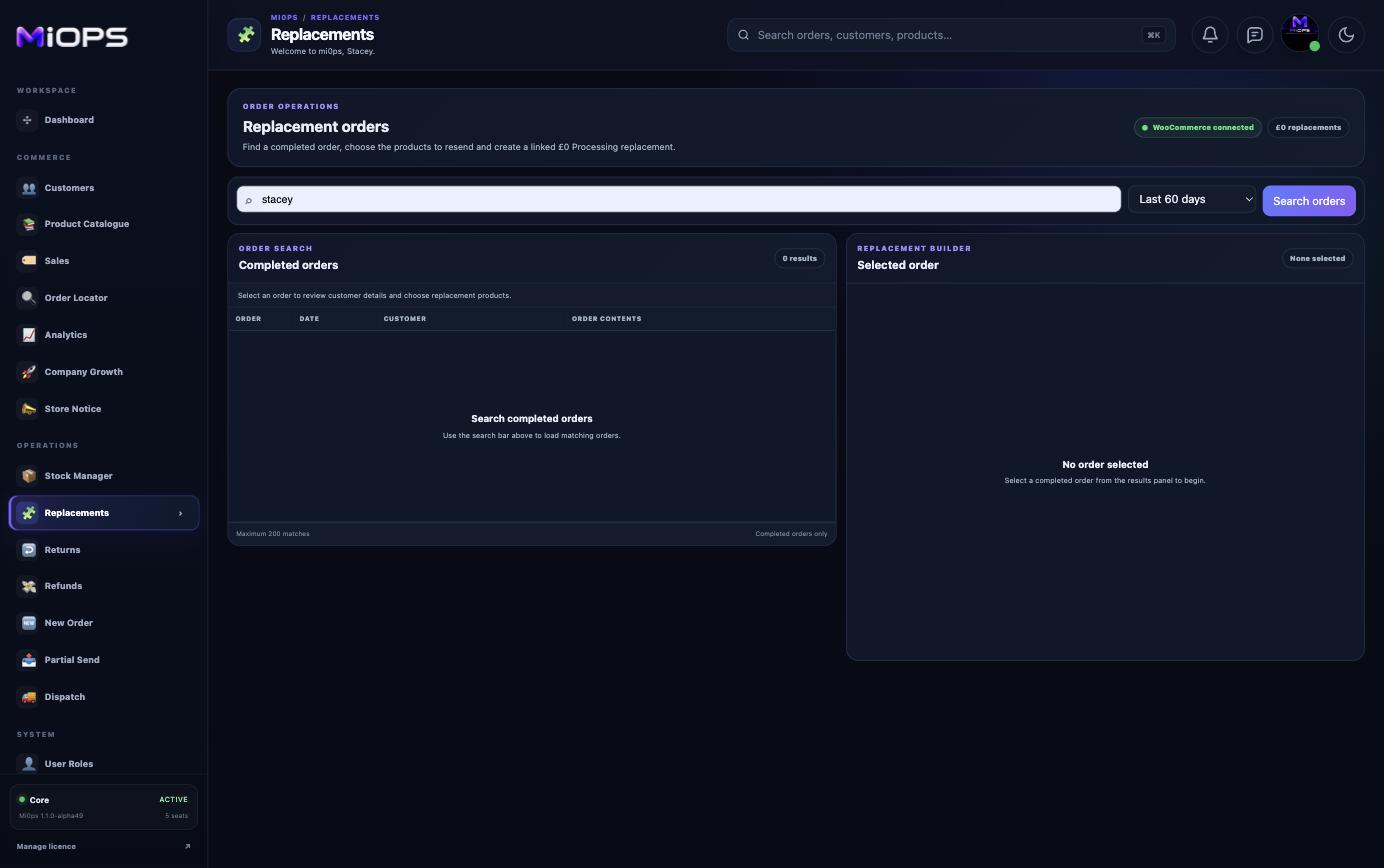Click the external arrow next to Manage licence
Screen dimensions: 1384x868
coord(187,846)
